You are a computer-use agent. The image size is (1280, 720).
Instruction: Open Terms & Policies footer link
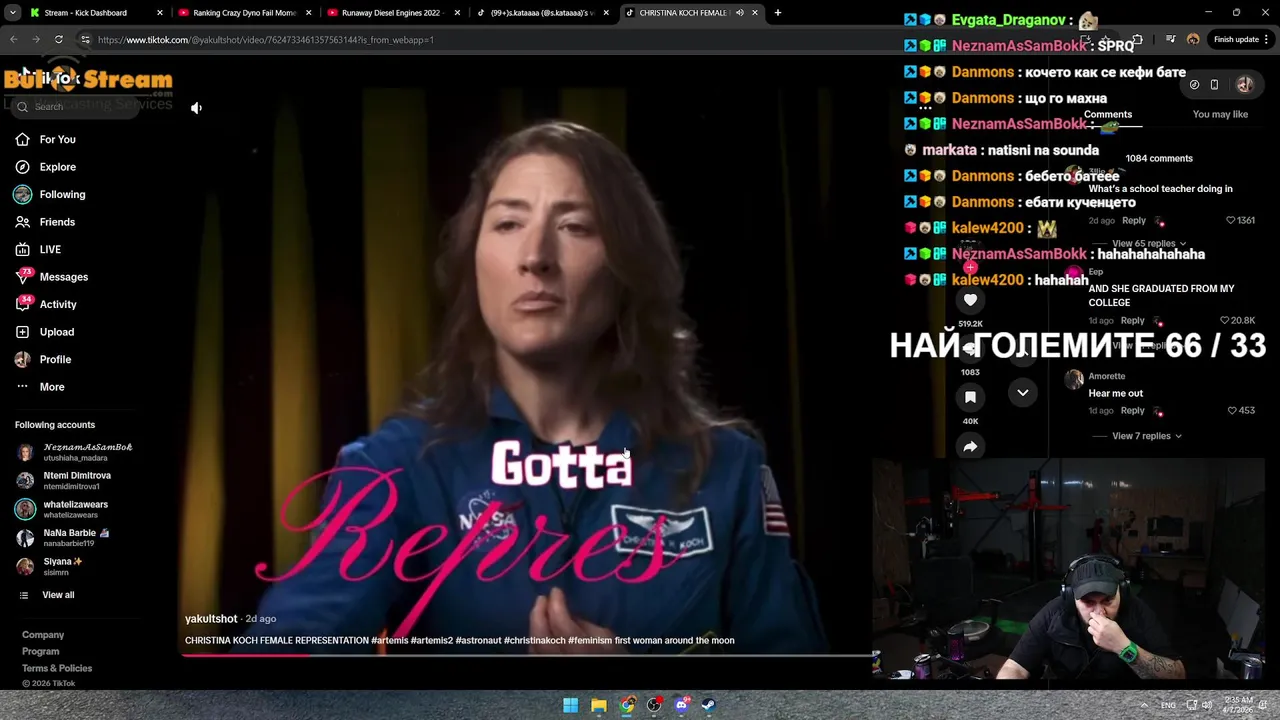(57, 668)
